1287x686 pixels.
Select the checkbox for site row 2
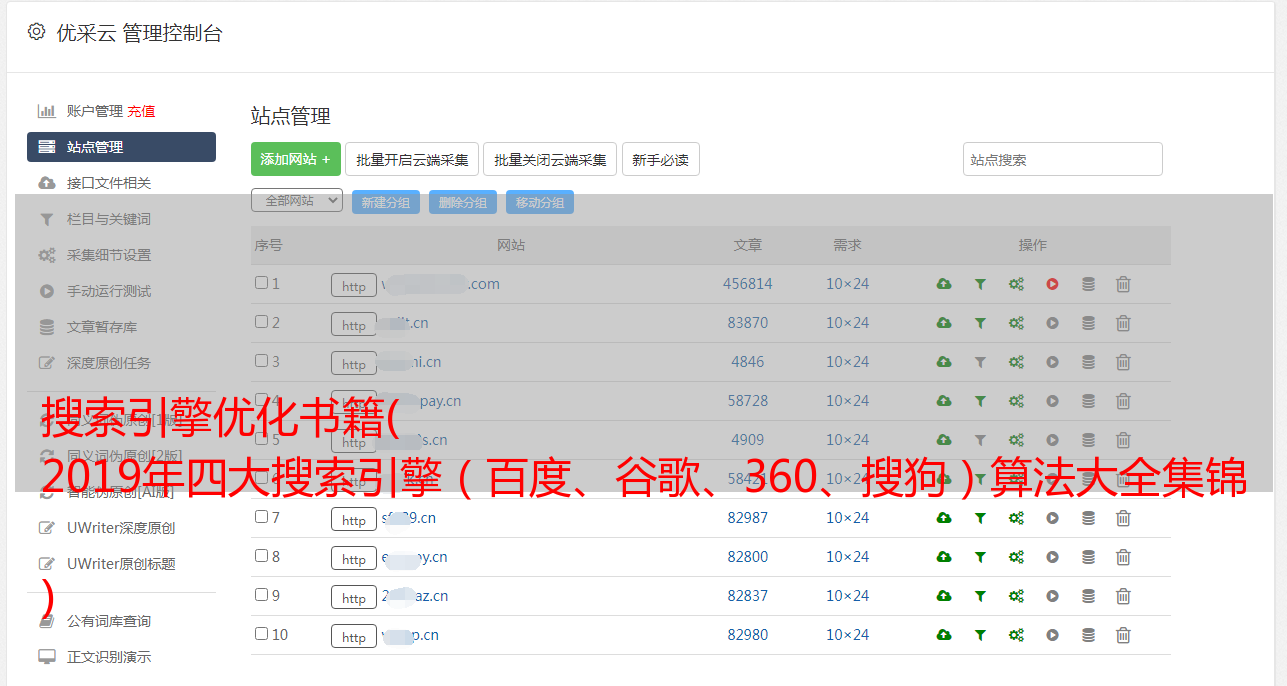tap(261, 322)
